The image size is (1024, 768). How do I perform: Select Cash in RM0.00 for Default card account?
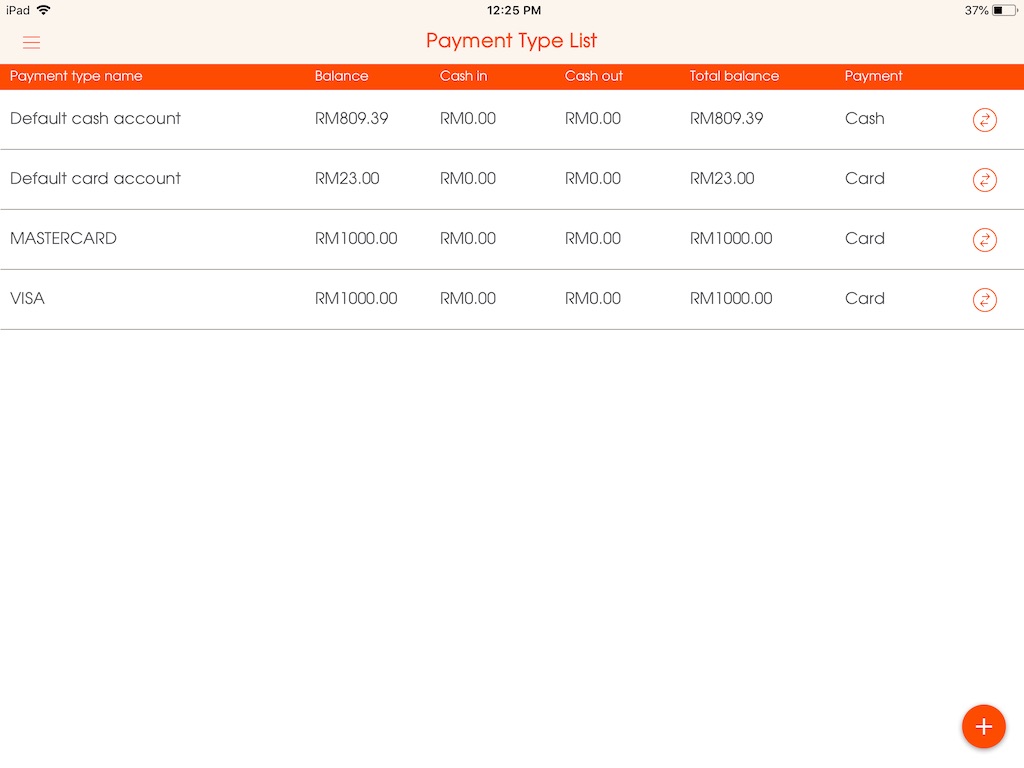[x=468, y=178]
